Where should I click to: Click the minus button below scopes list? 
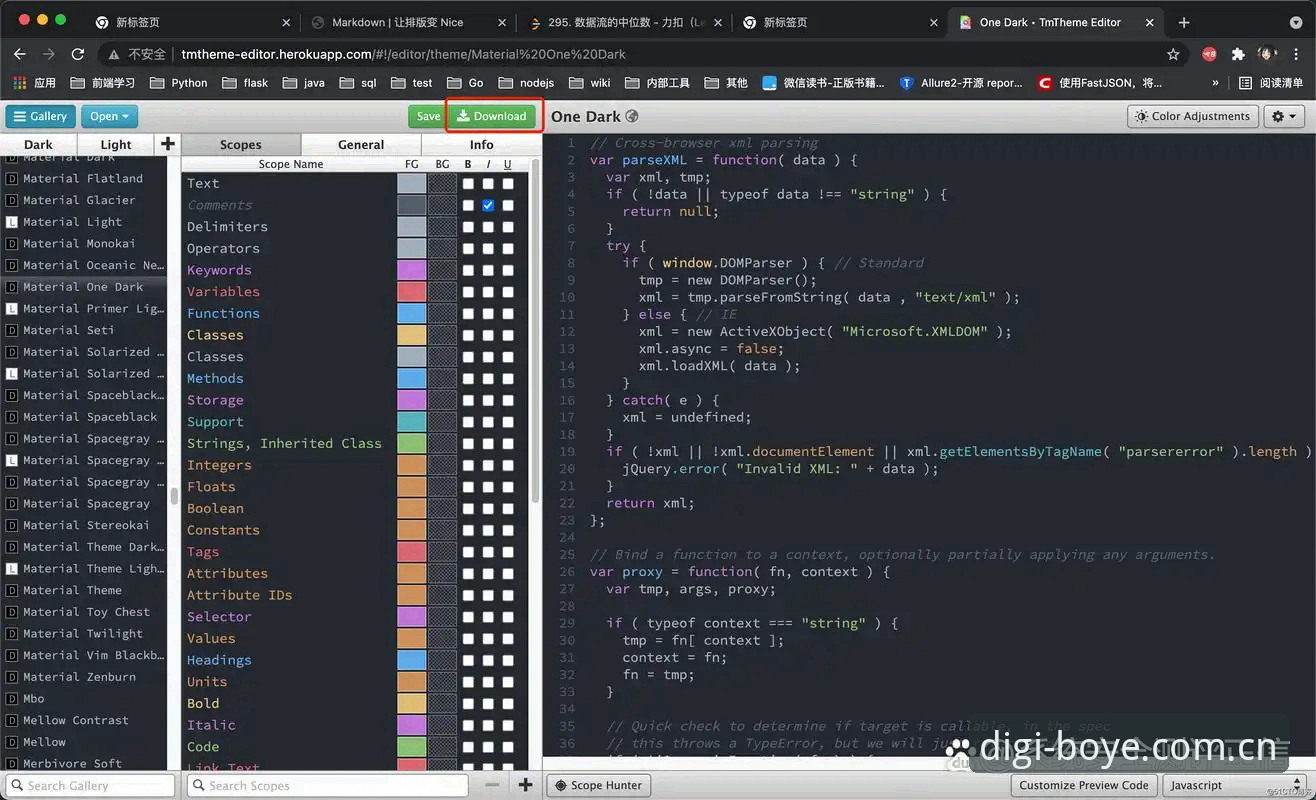click(490, 785)
